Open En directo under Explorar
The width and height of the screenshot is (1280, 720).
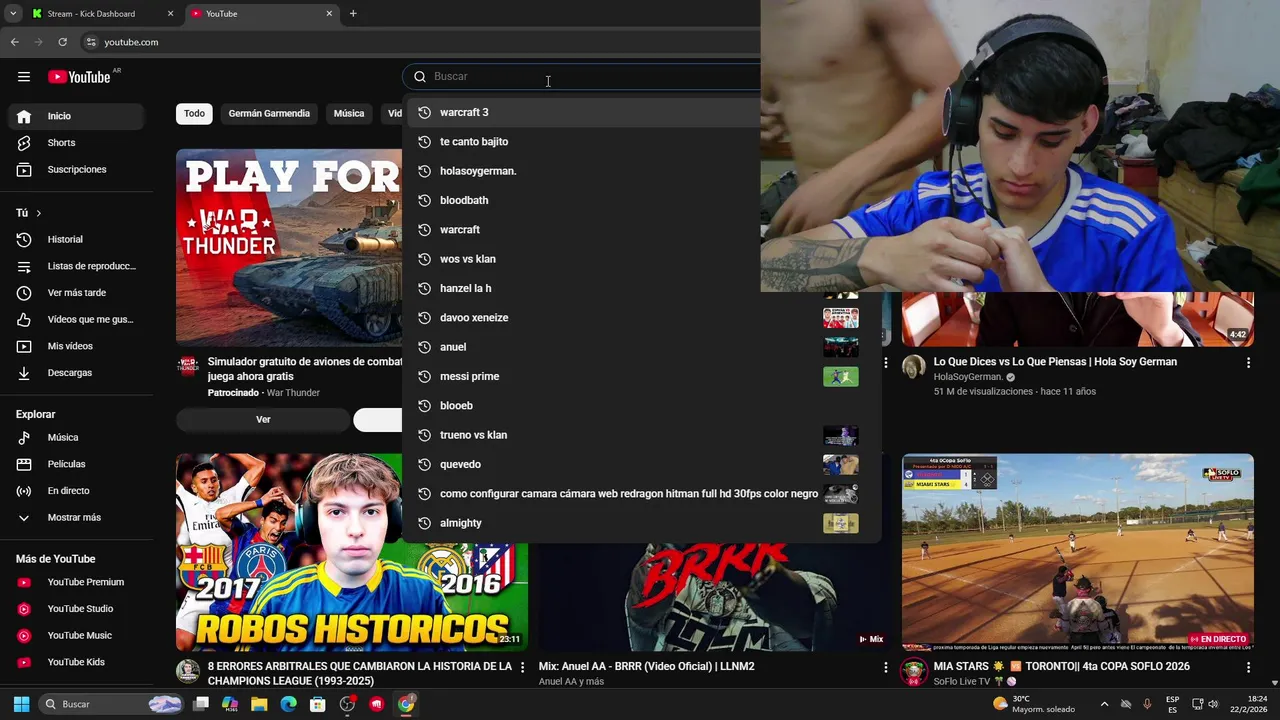coord(76,491)
